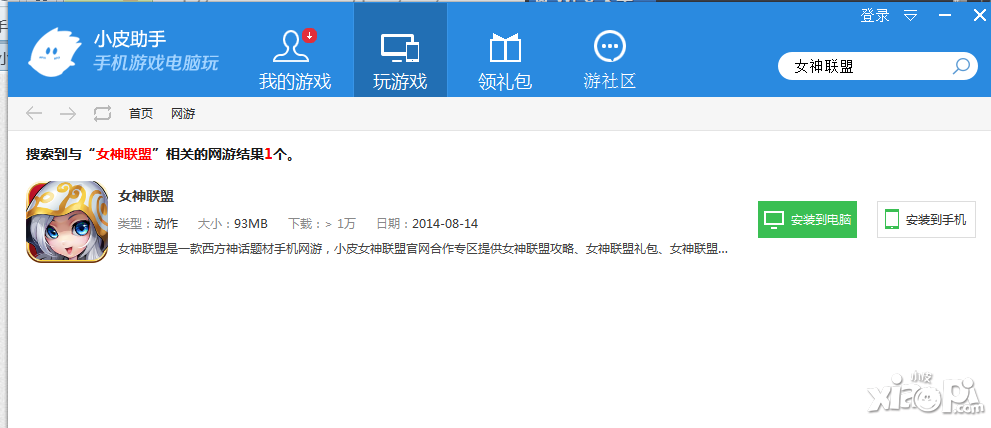Screen dimensions: 991x428
Task: Minimize the 小皮助手 window
Action: (944, 15)
